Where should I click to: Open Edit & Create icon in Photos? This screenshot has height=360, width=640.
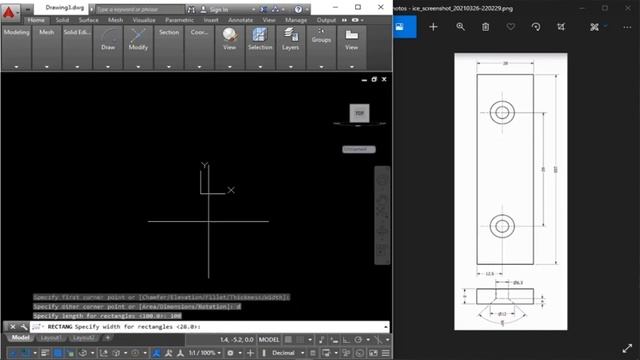tap(594, 27)
